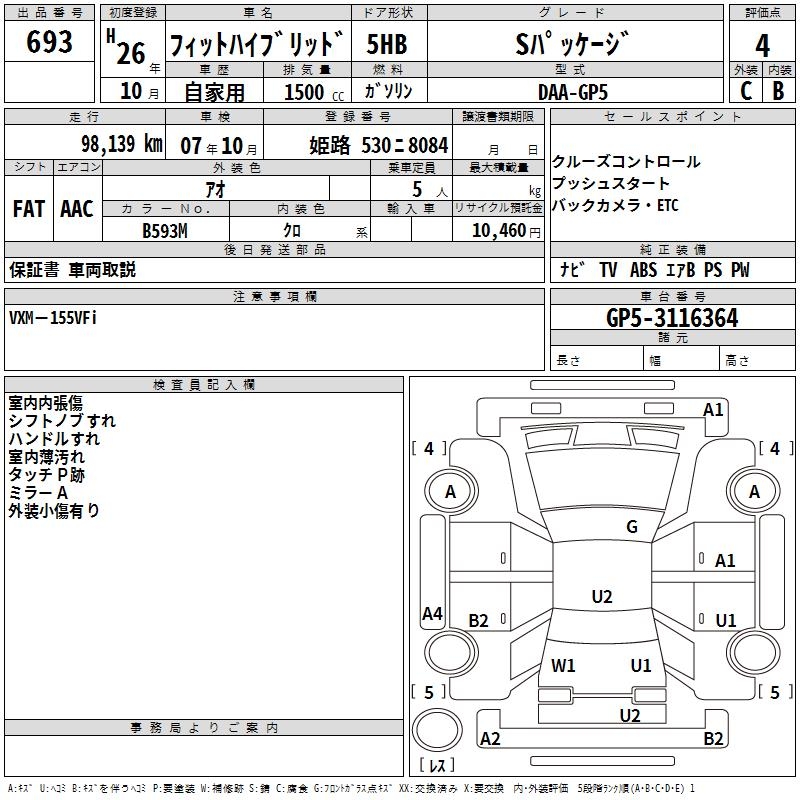The height and width of the screenshot is (800, 800).
Task: Select ナビ in genuine equipment
Action: [x=572, y=269]
